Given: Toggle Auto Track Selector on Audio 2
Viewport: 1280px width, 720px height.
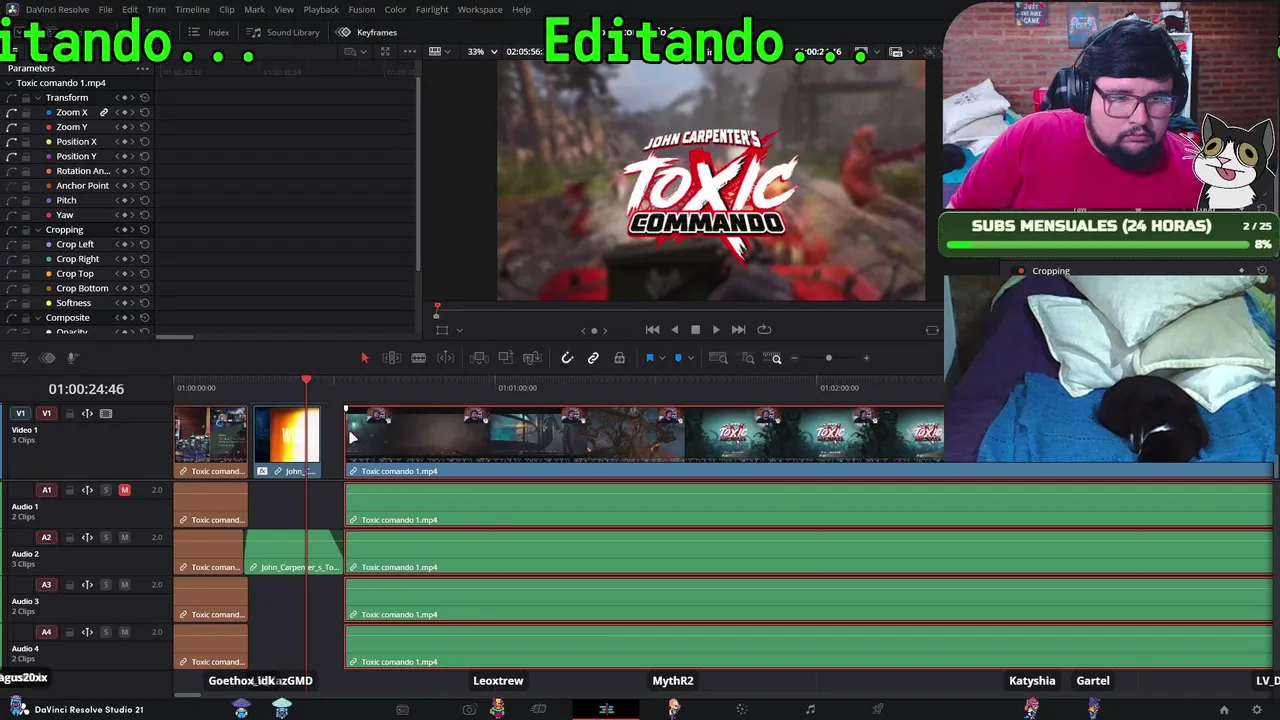Looking at the screenshot, I should point(87,537).
